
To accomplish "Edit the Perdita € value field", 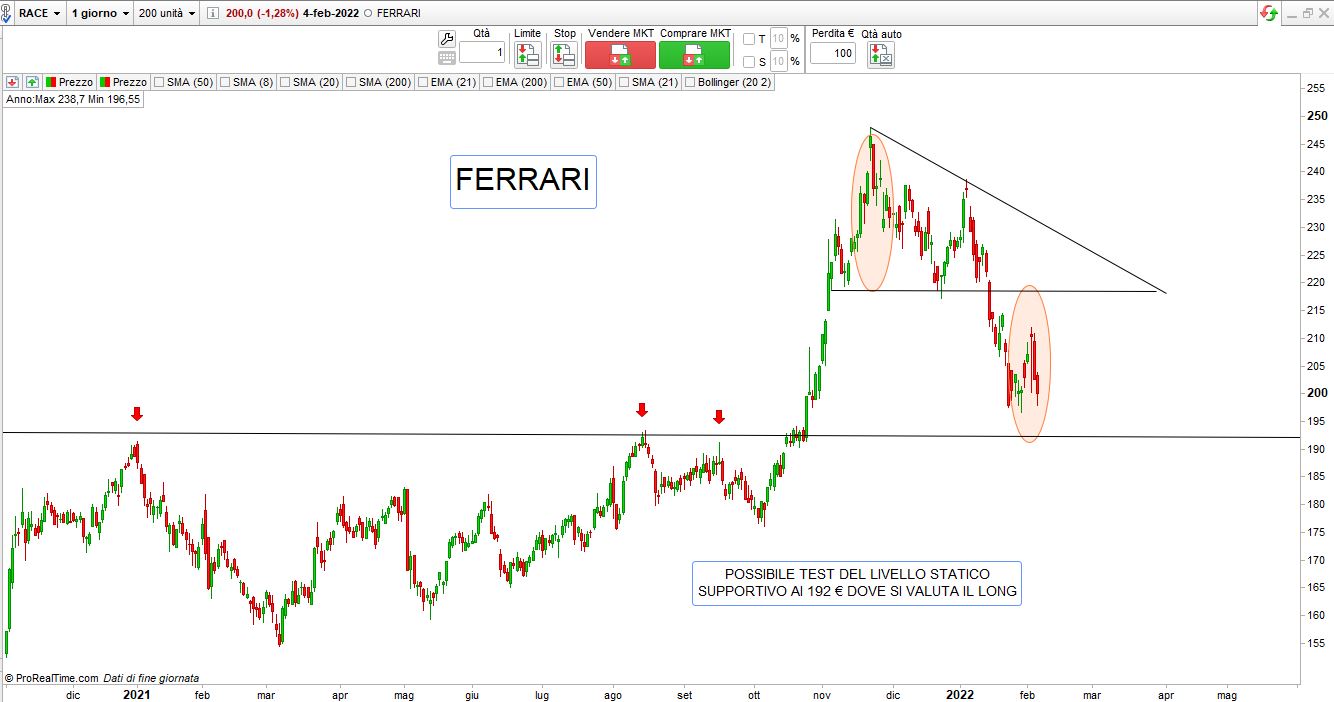I will [x=833, y=53].
